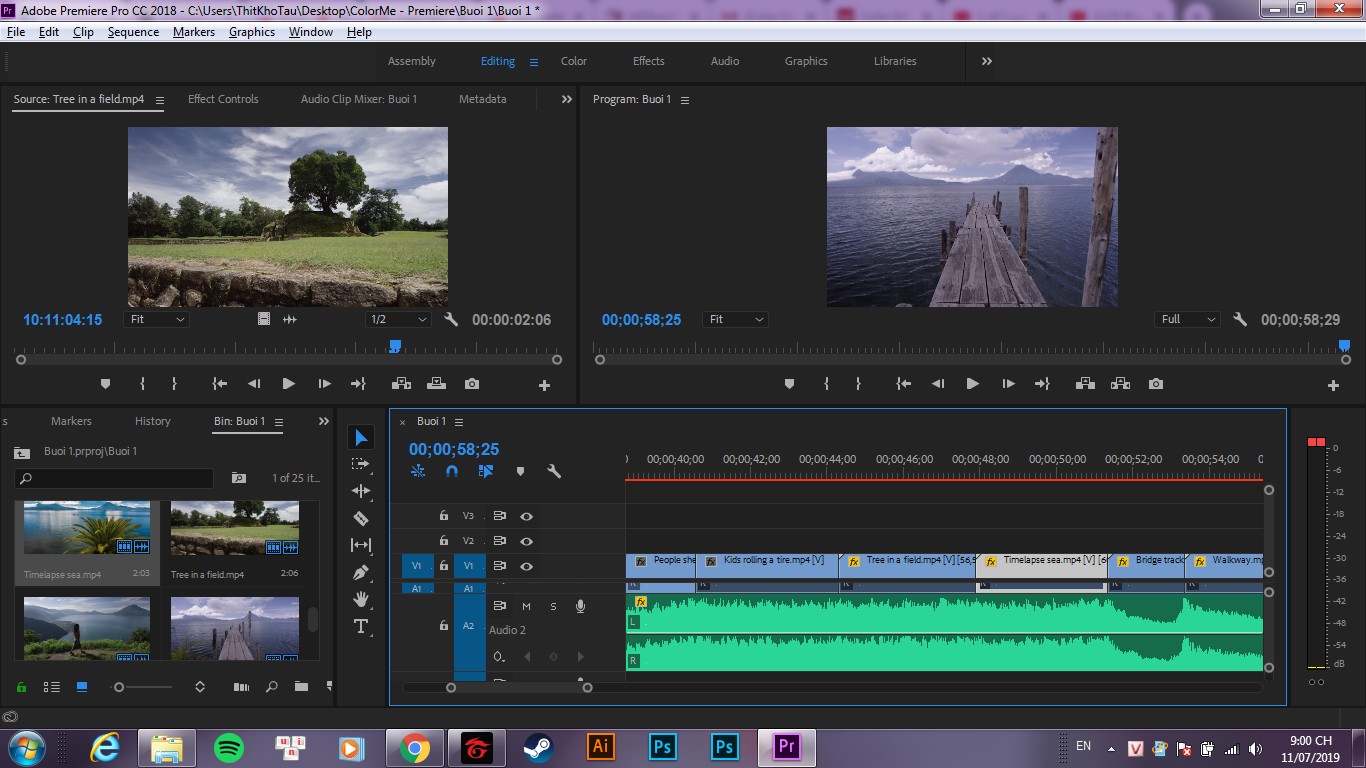The height and width of the screenshot is (768, 1366).
Task: Open Effect Controls tab
Action: point(223,99)
